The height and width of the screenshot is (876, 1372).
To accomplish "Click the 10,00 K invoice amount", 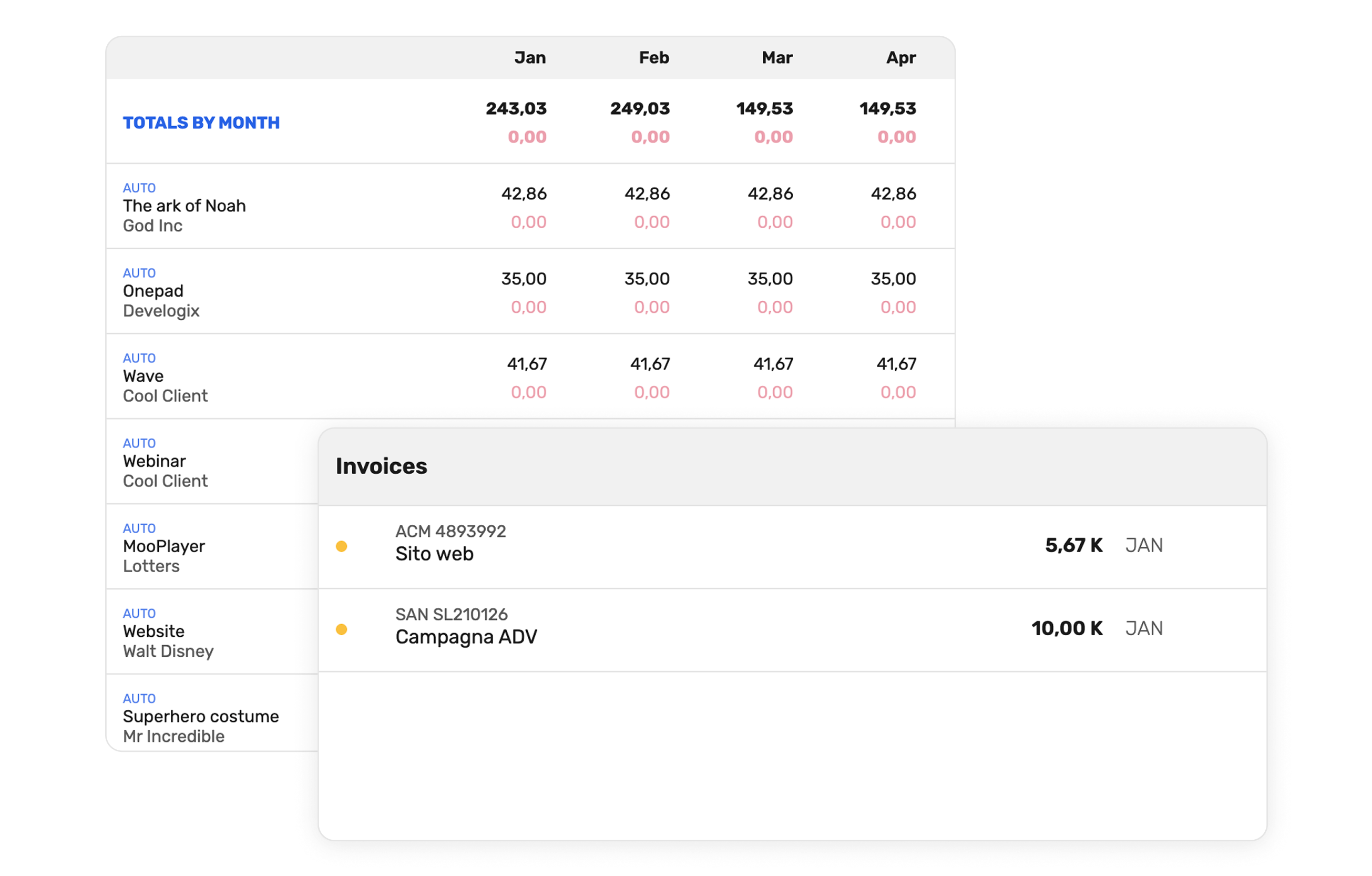I will coord(1066,628).
